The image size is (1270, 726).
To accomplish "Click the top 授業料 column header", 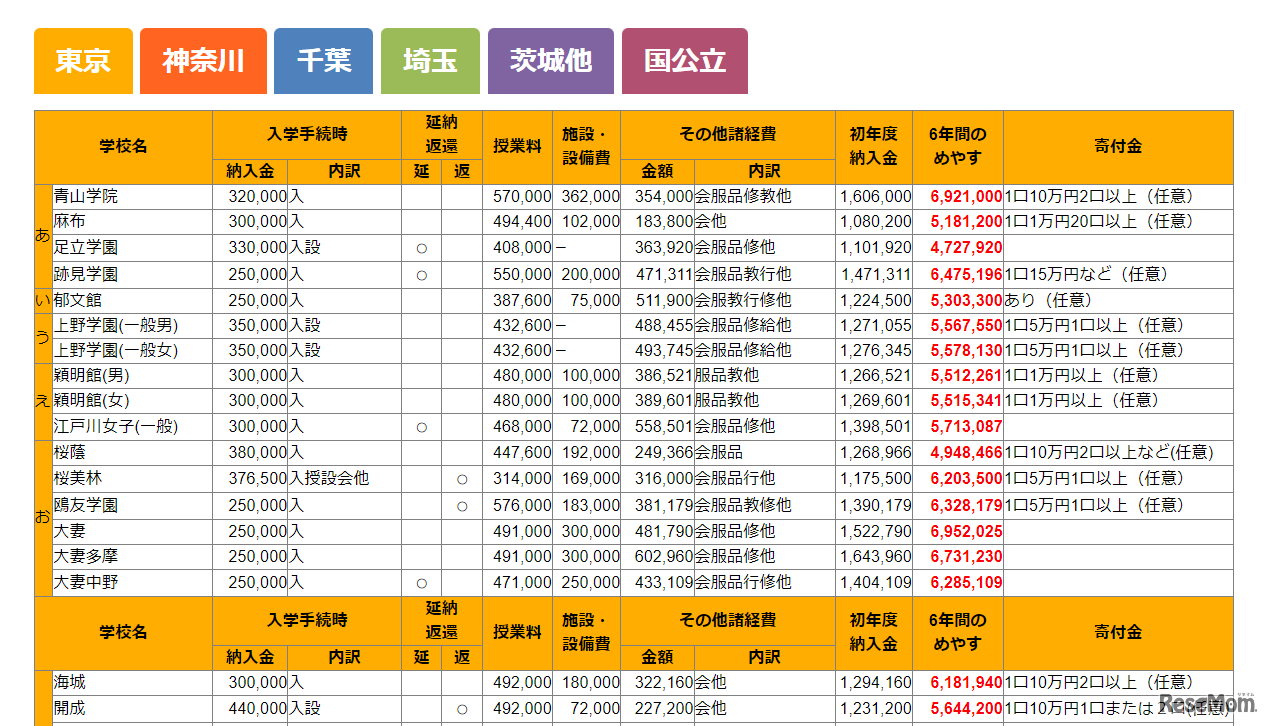I will (517, 147).
